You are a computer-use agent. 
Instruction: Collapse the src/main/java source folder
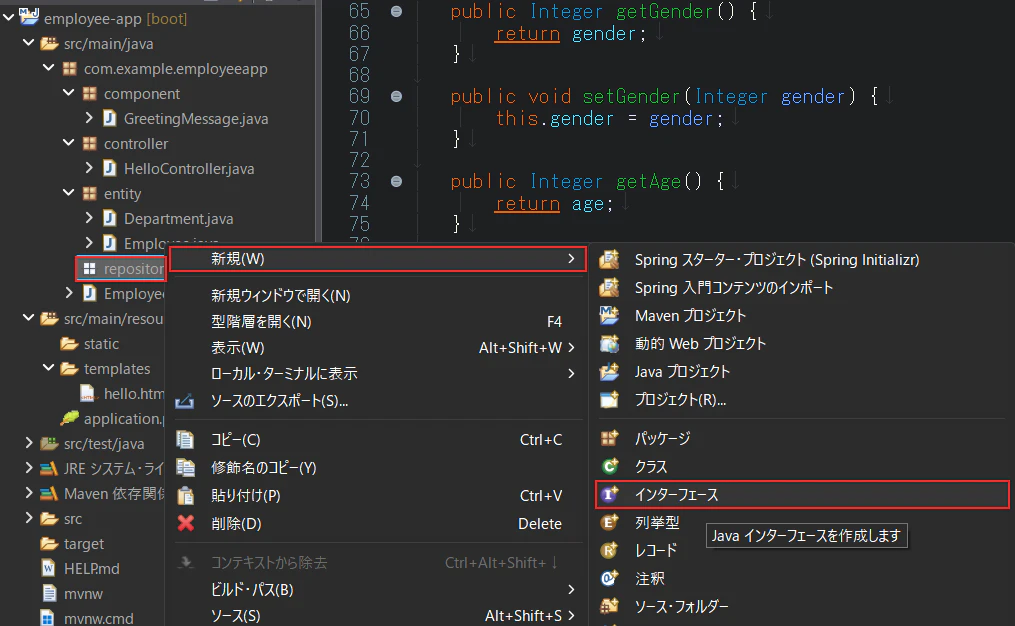click(x=28, y=43)
